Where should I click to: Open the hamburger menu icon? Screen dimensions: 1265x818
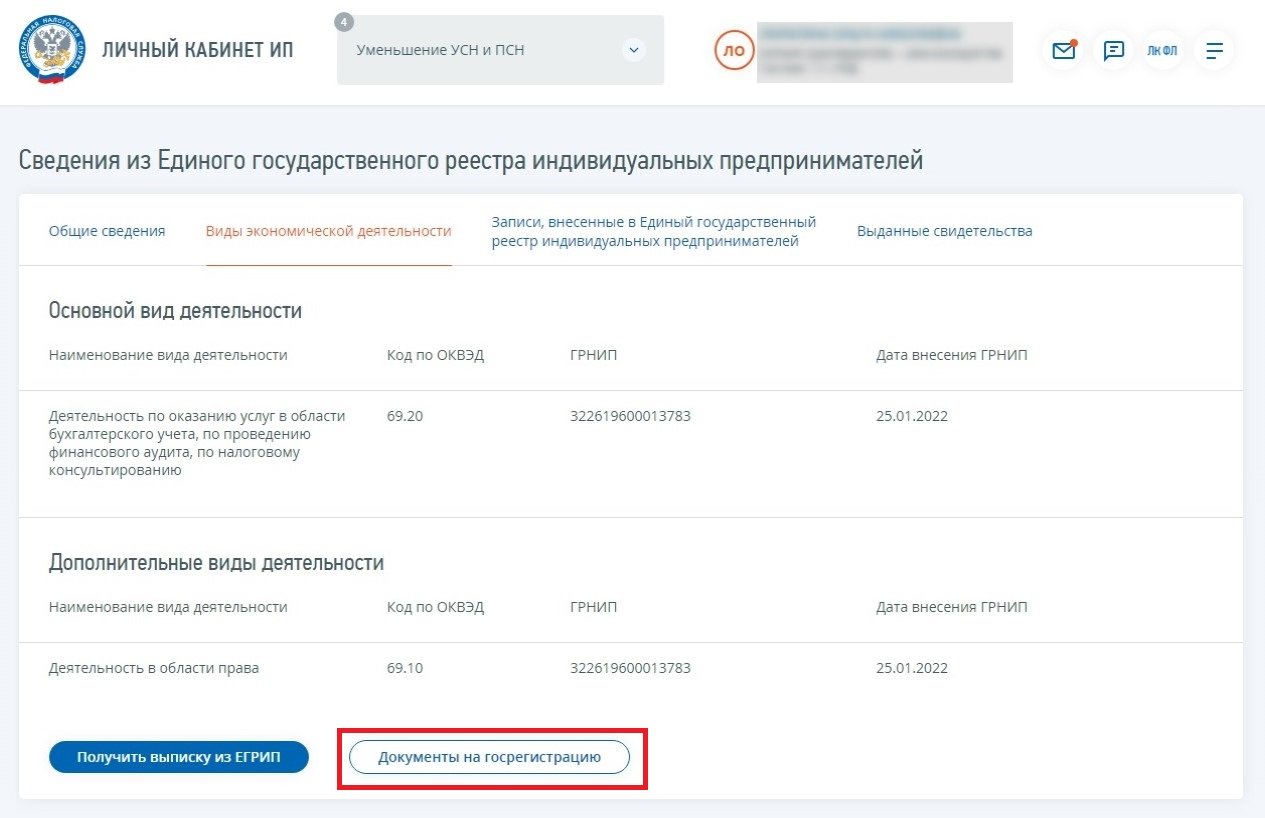pos(1214,51)
